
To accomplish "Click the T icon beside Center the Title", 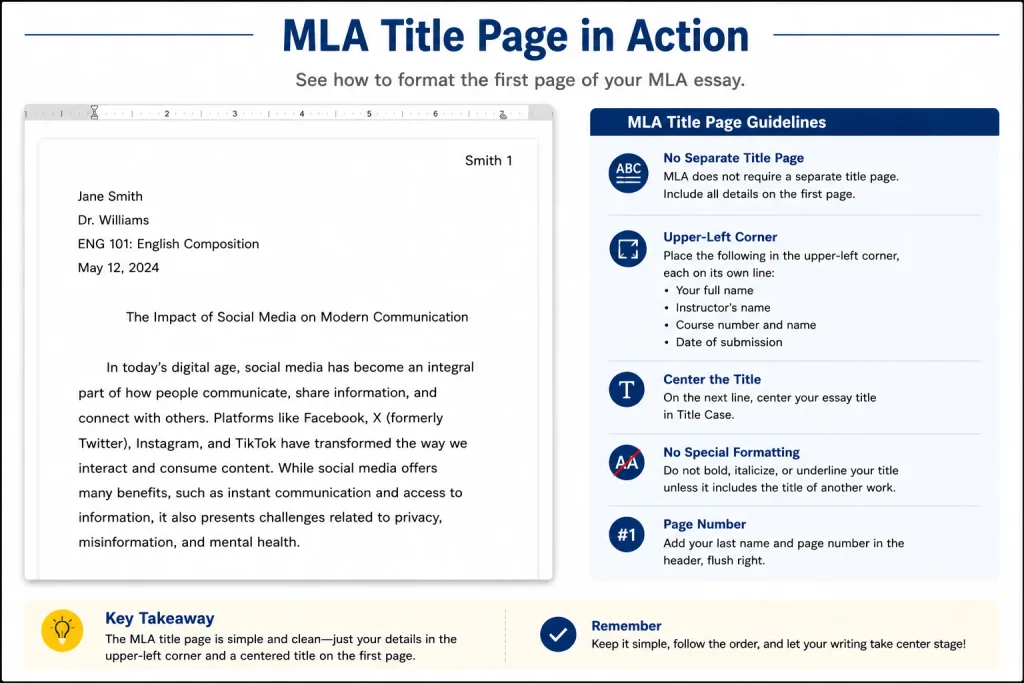I will point(627,390).
